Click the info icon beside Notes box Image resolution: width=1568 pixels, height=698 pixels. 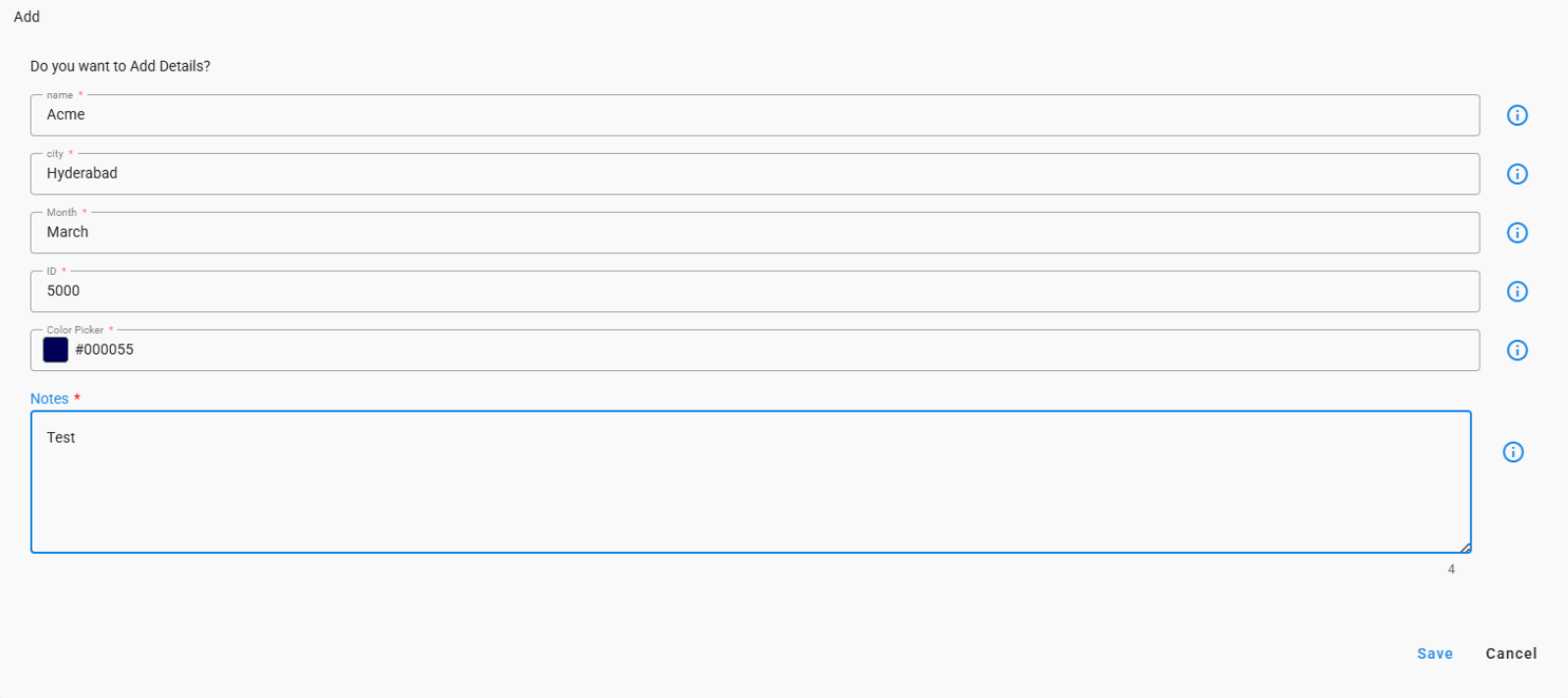(1513, 453)
